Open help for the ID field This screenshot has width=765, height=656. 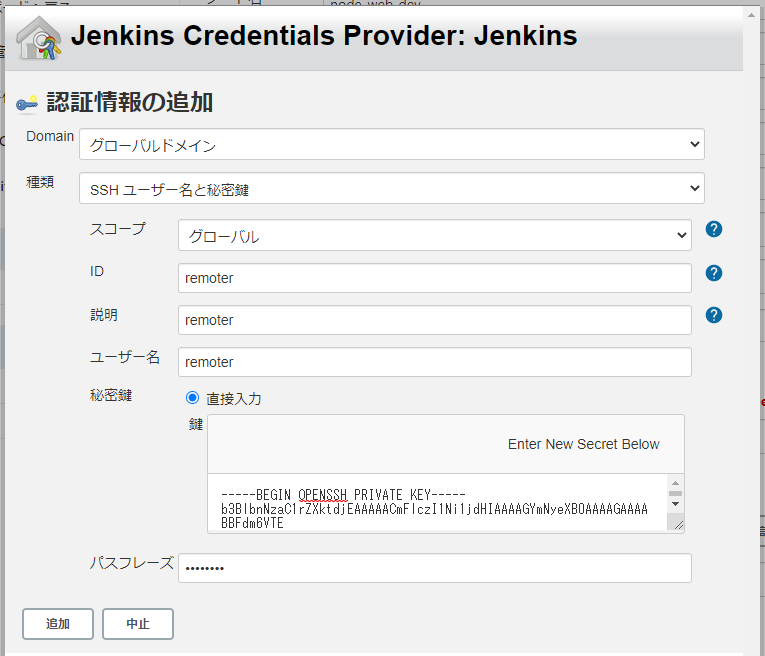click(x=713, y=273)
